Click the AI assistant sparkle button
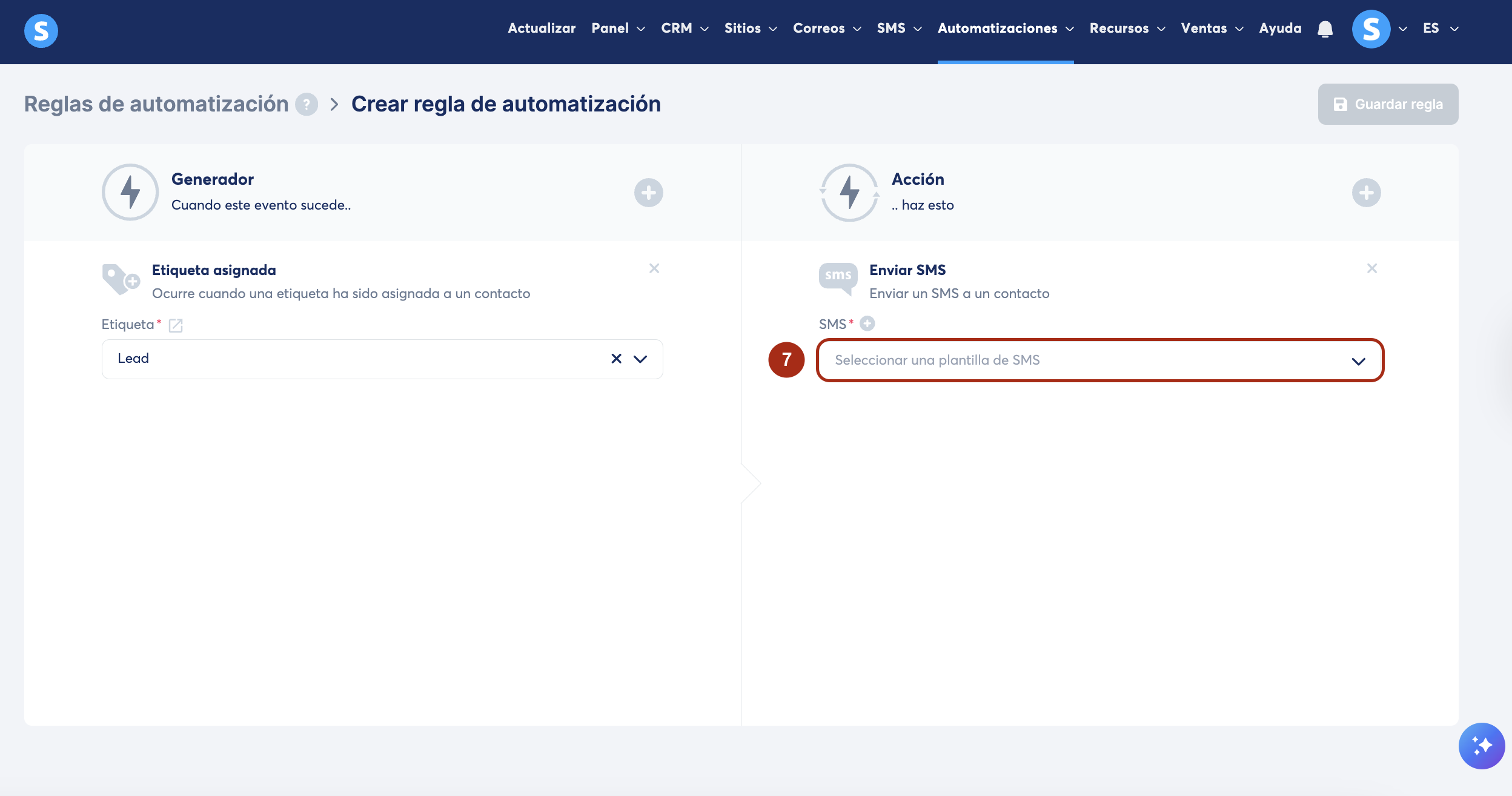 [x=1481, y=746]
